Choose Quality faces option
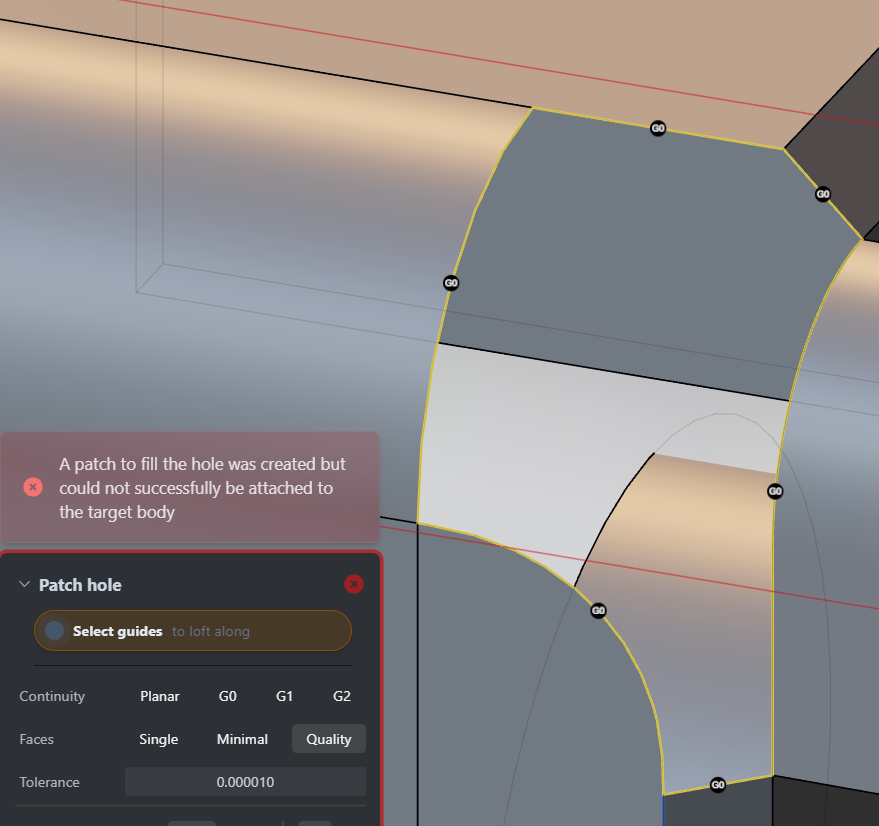The width and height of the screenshot is (879, 826). pyautogui.click(x=329, y=739)
